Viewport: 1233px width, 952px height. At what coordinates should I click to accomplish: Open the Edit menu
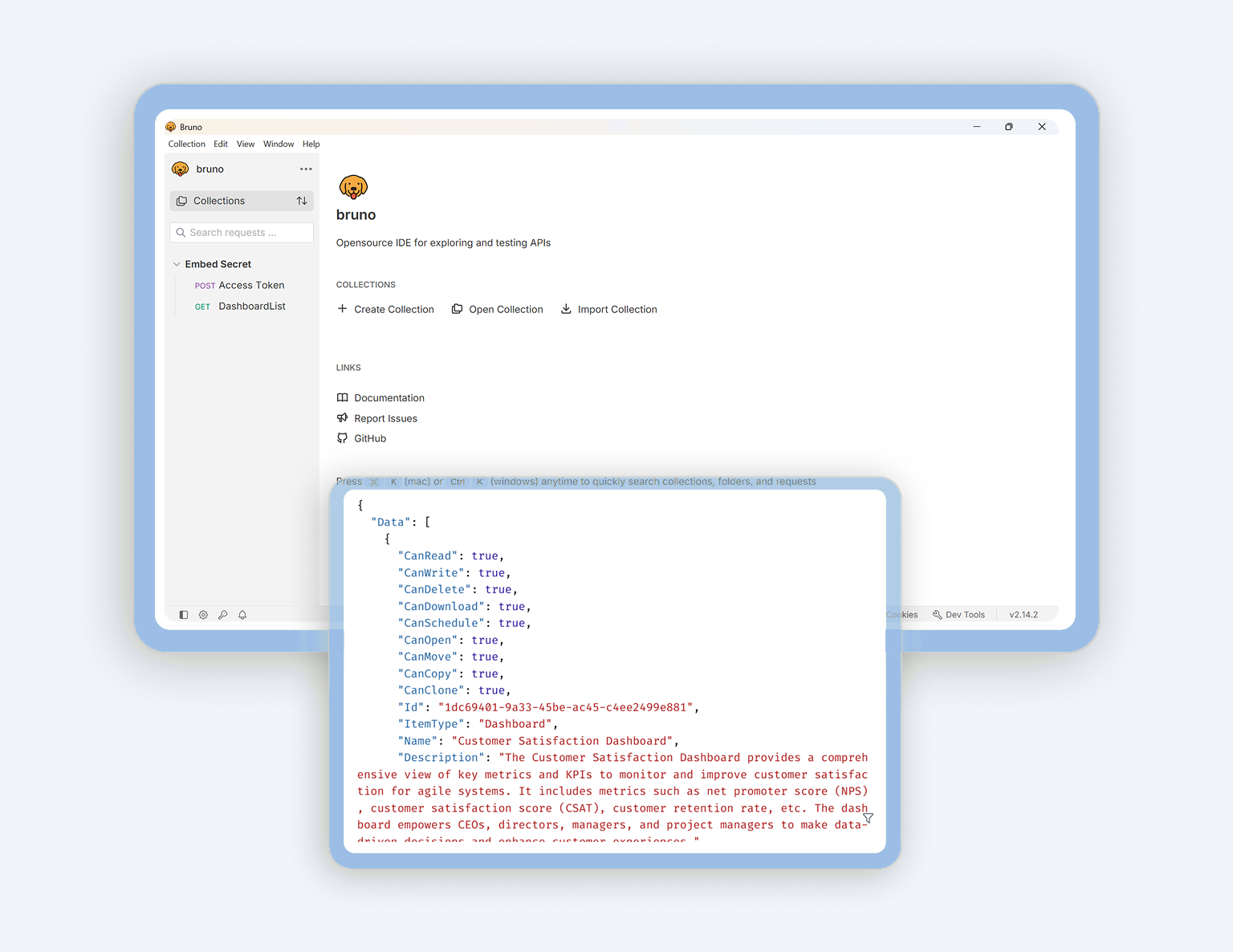[221, 144]
